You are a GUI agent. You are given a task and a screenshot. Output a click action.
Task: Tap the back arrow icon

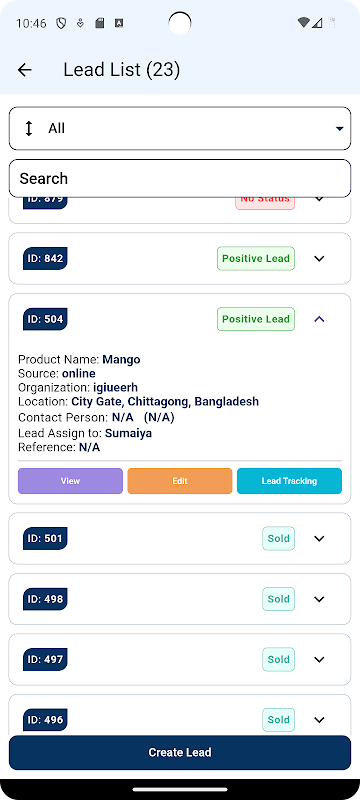24,70
